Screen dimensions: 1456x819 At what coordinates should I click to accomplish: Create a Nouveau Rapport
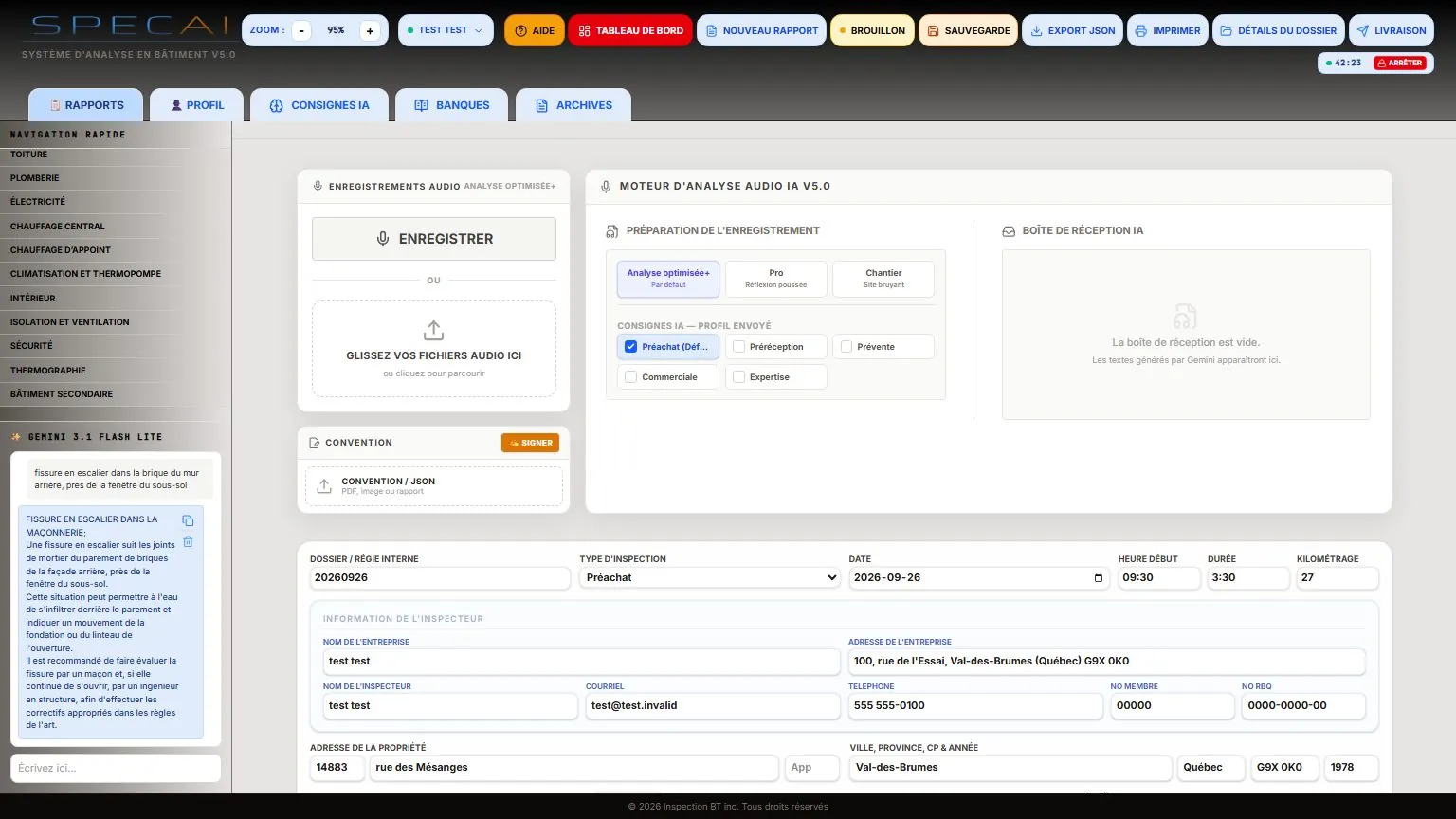(x=761, y=30)
